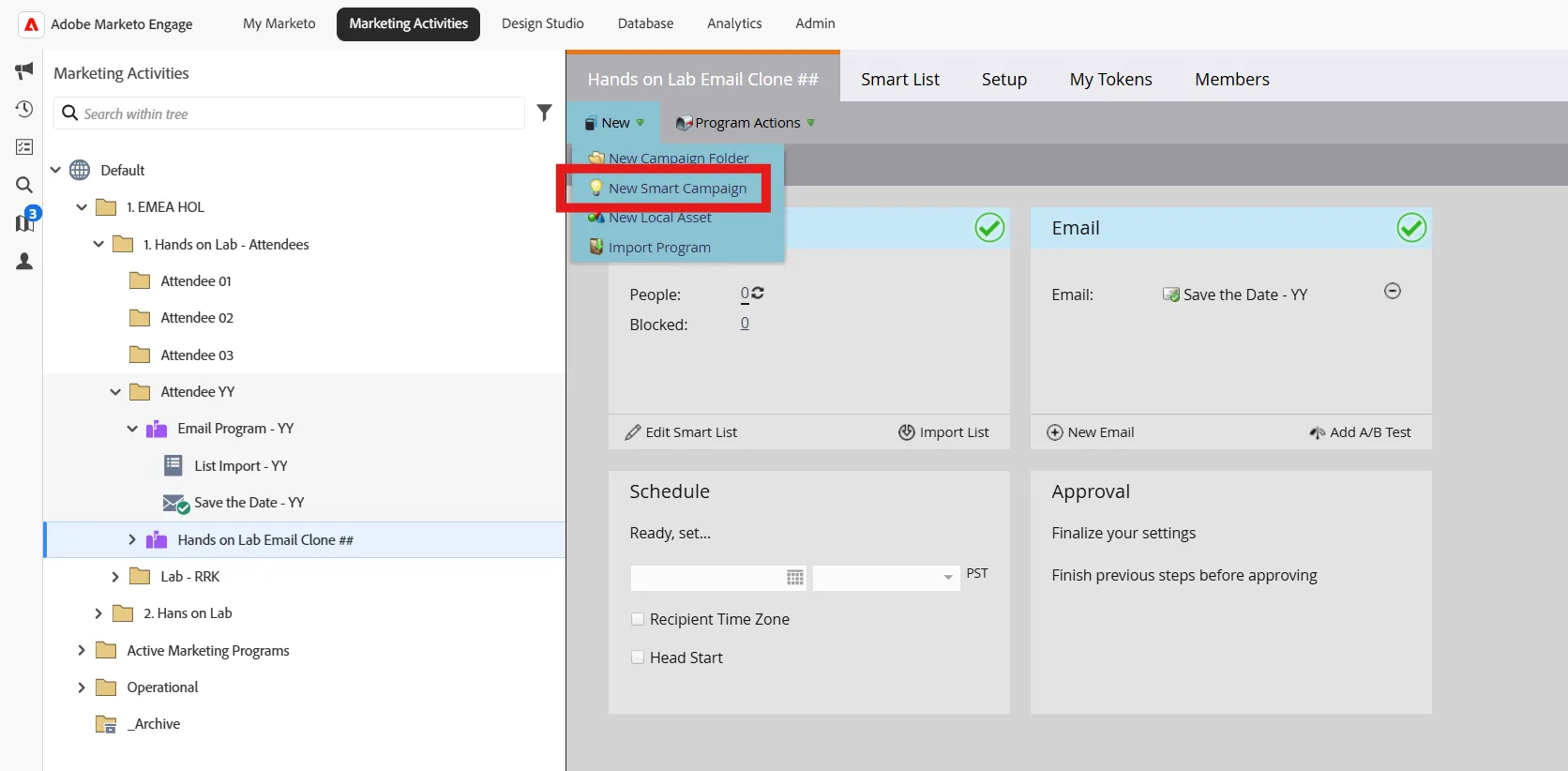The width and height of the screenshot is (1568, 771).
Task: Expand the Hands on Lab Email Clone ## program
Action: 132,539
